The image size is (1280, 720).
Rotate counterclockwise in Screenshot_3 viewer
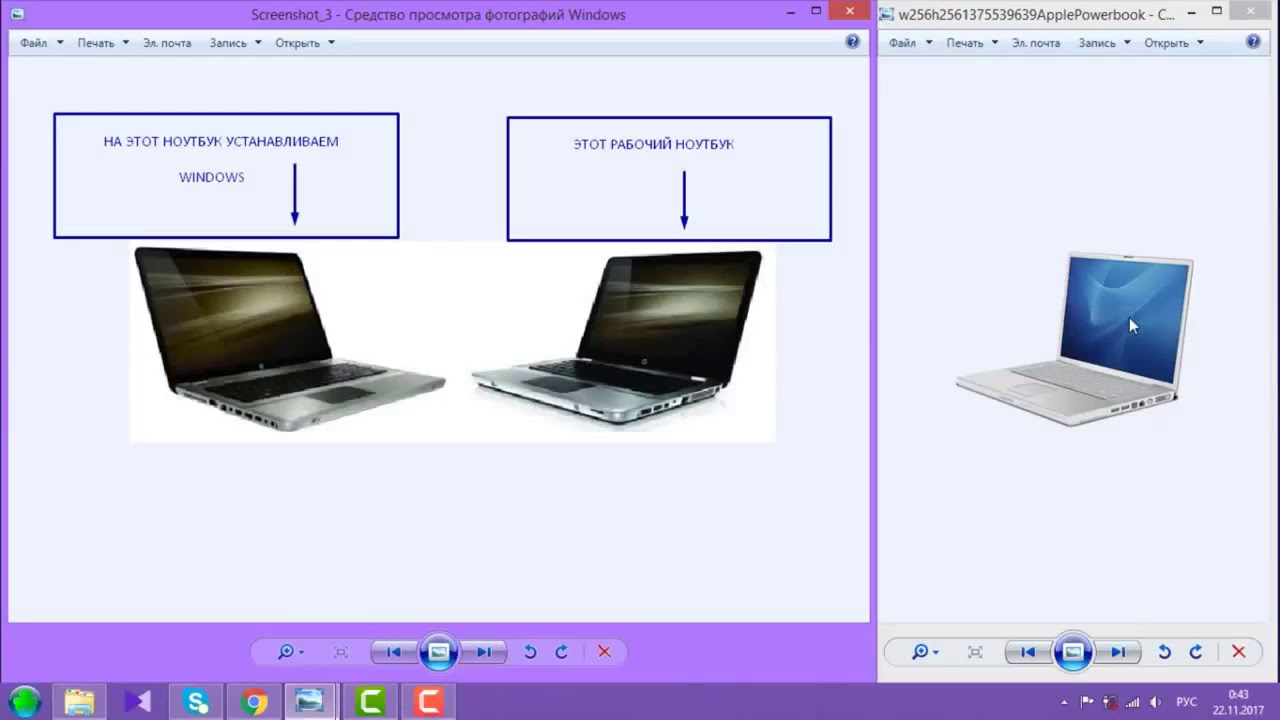[x=530, y=652]
